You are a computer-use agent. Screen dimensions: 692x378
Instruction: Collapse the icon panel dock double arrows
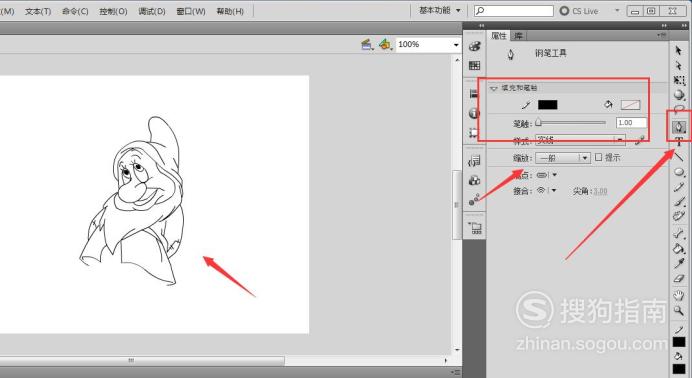(x=481, y=26)
